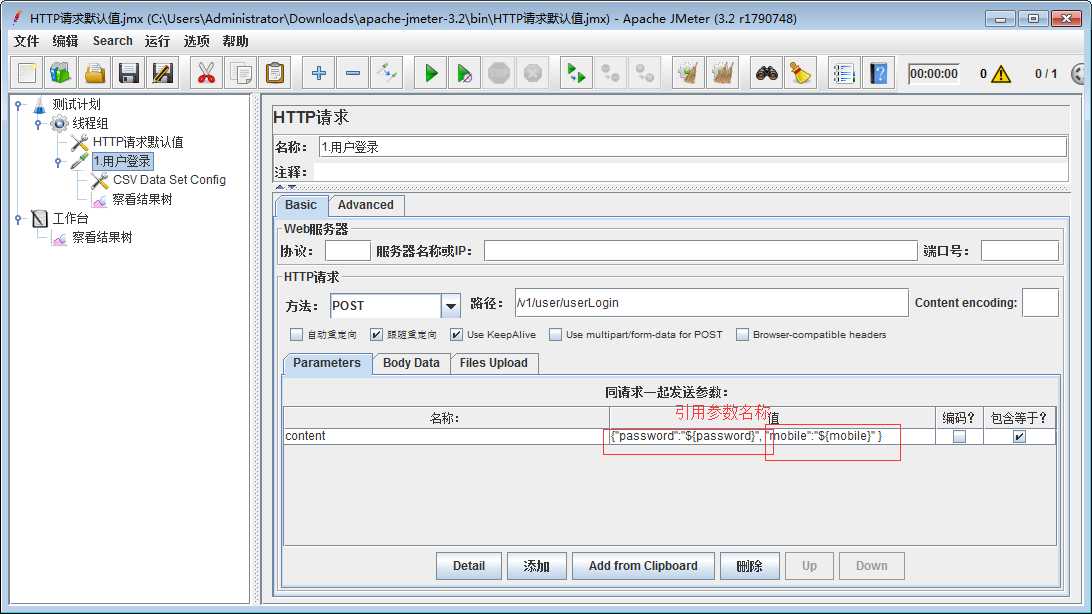Select CSV Data Set Config in tree
The image size is (1092, 614).
tap(169, 180)
